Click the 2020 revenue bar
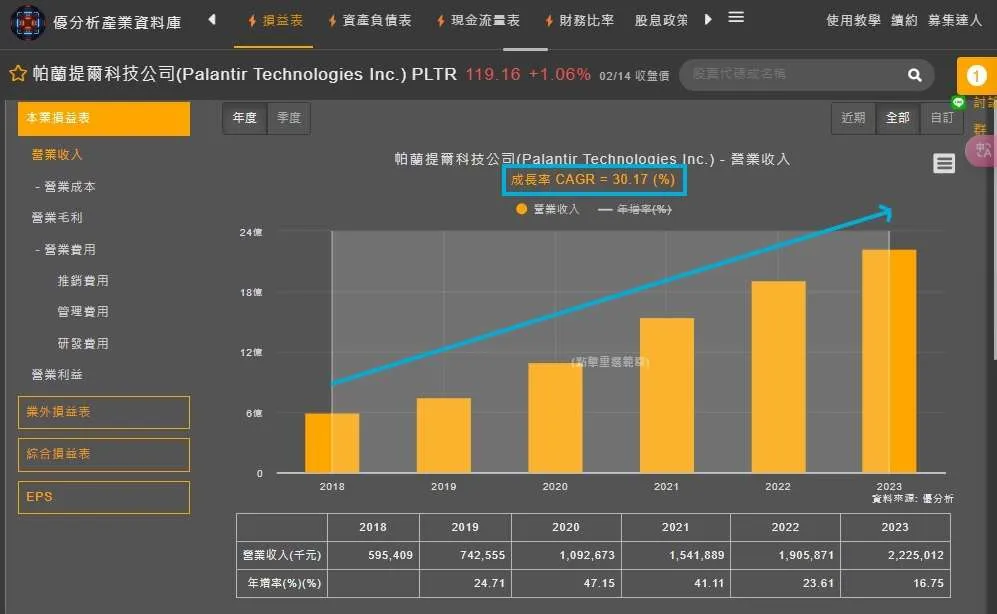Viewport: 997px width, 614px height. [555, 418]
